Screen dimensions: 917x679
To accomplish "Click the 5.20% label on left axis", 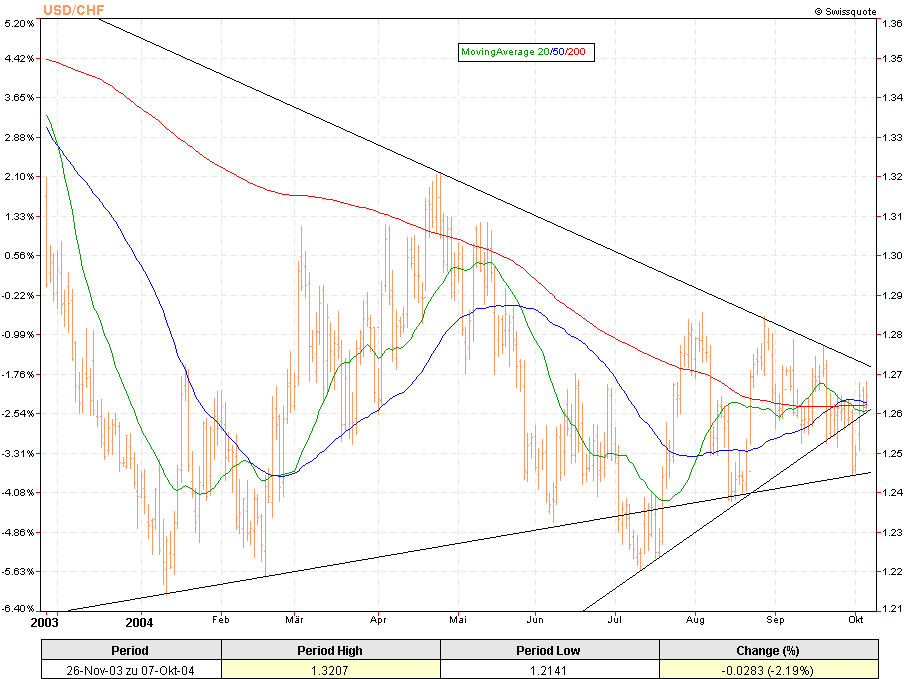I will point(19,23).
